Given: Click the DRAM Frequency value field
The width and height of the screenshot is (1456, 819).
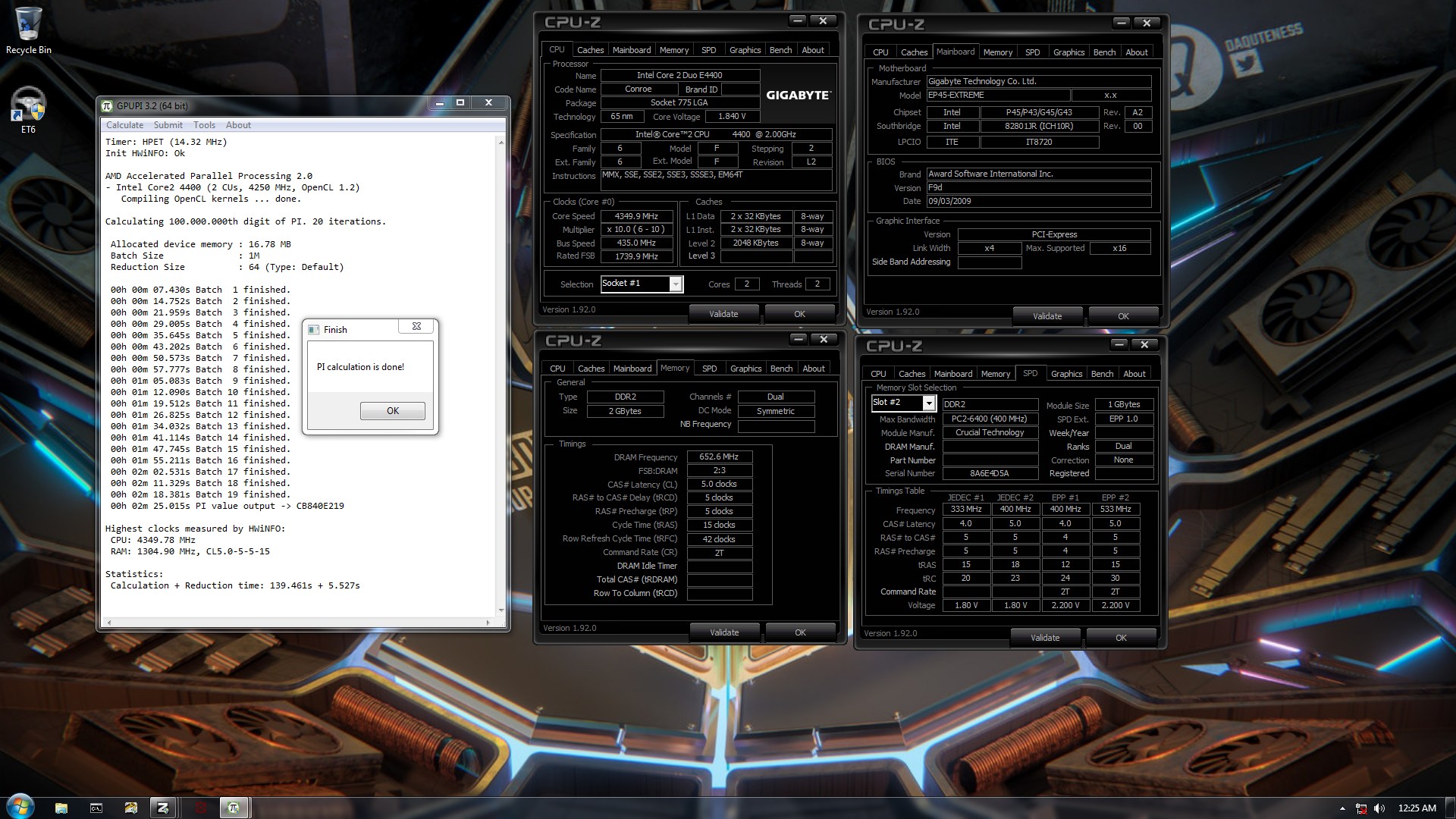Looking at the screenshot, I should point(719,457).
